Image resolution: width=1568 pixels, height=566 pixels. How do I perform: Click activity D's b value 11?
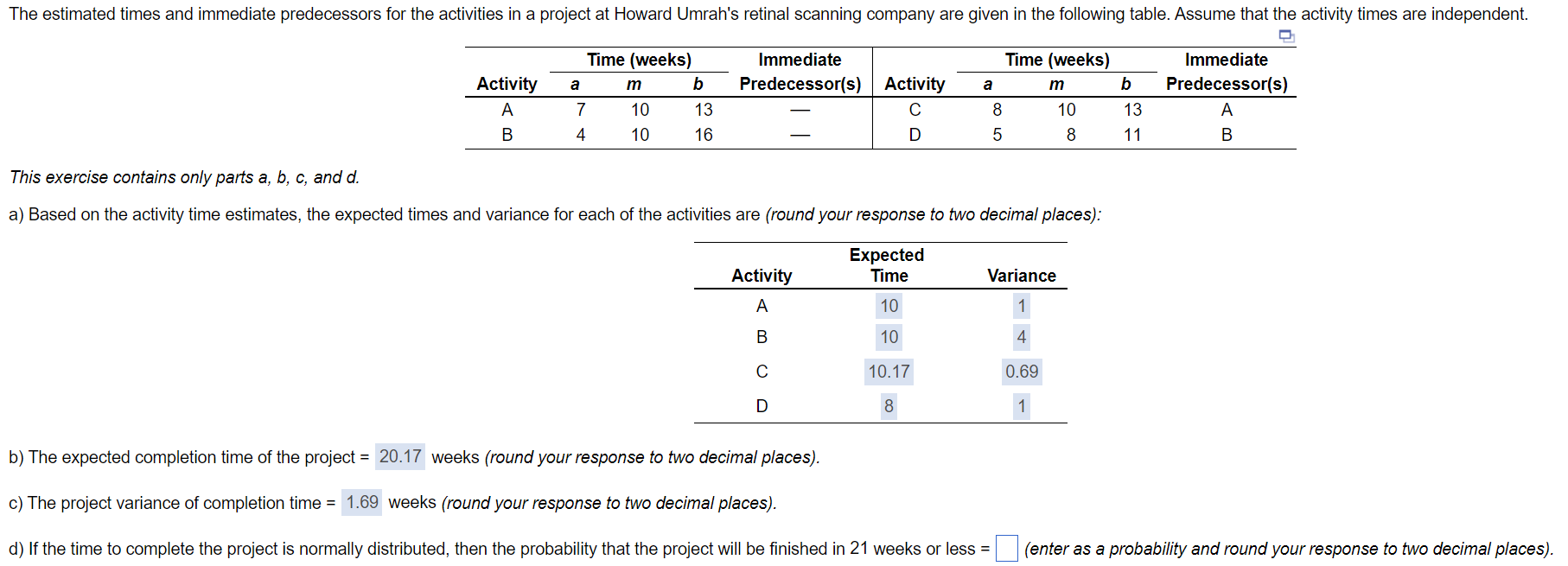click(x=1132, y=135)
